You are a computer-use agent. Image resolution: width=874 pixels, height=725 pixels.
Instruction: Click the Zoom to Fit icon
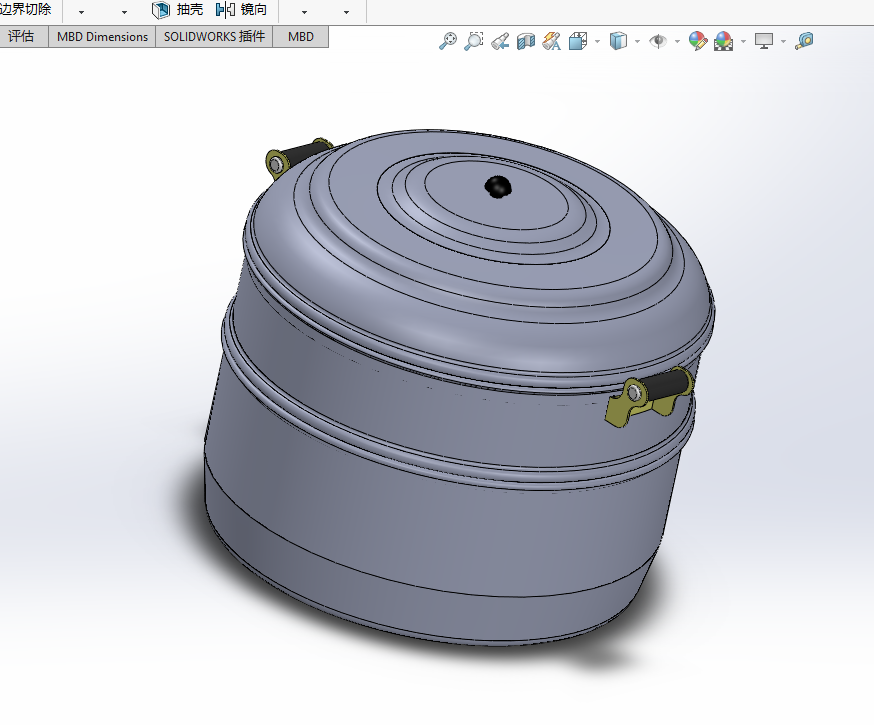tap(449, 41)
